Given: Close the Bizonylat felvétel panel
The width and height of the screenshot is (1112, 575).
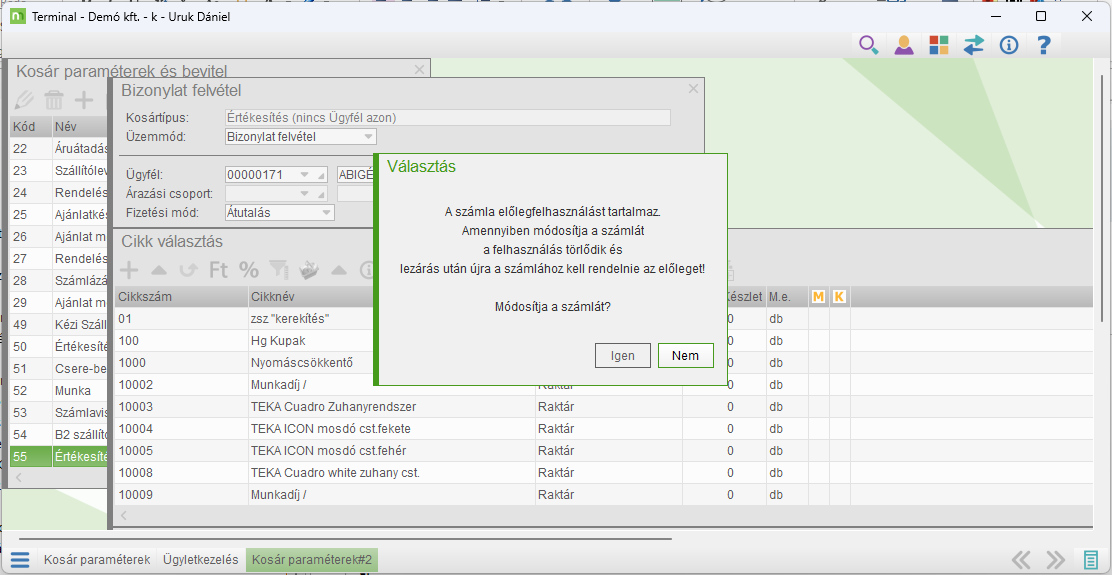Looking at the screenshot, I should [x=693, y=89].
